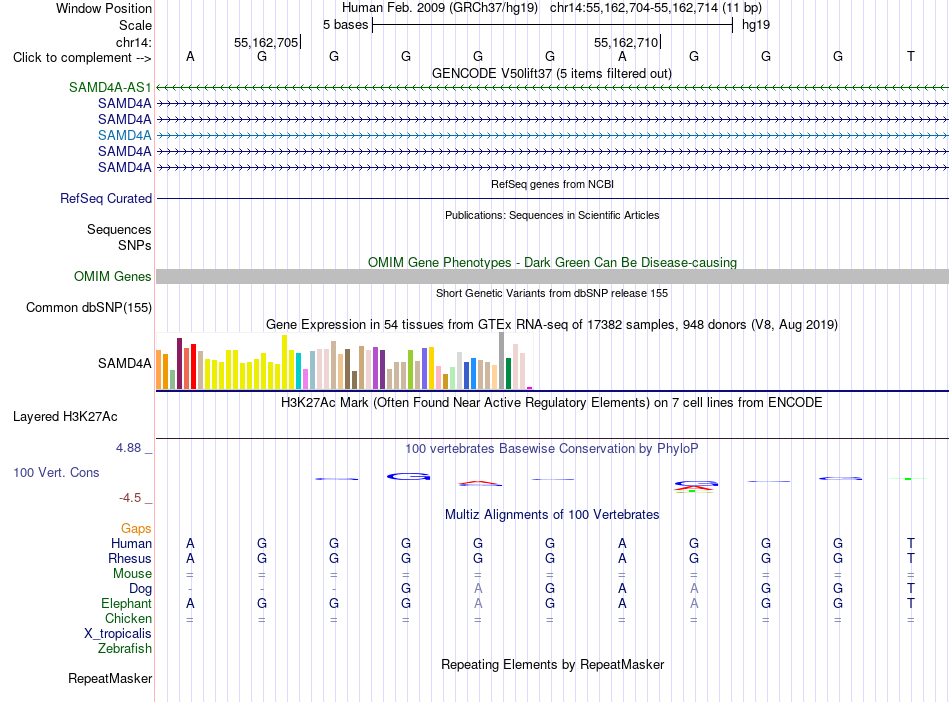Open the Common dbSNP(155) track label
Screen dimensions: 950x702
coord(88,308)
